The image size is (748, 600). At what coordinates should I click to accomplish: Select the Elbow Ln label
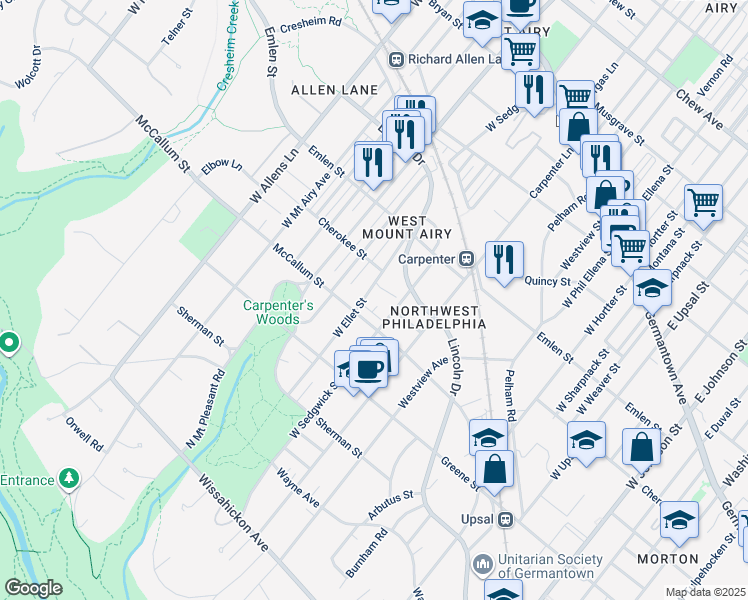222,166
